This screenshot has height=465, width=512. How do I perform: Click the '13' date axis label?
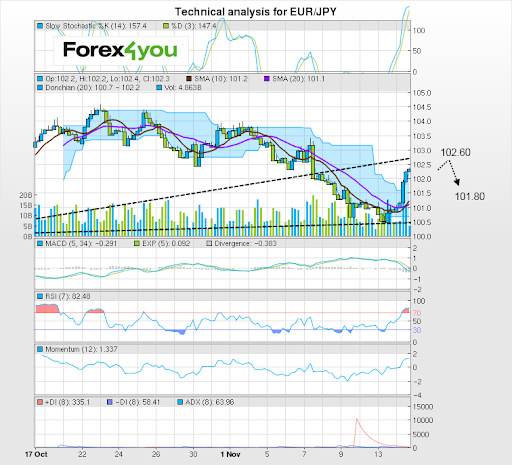pyautogui.click(x=378, y=454)
